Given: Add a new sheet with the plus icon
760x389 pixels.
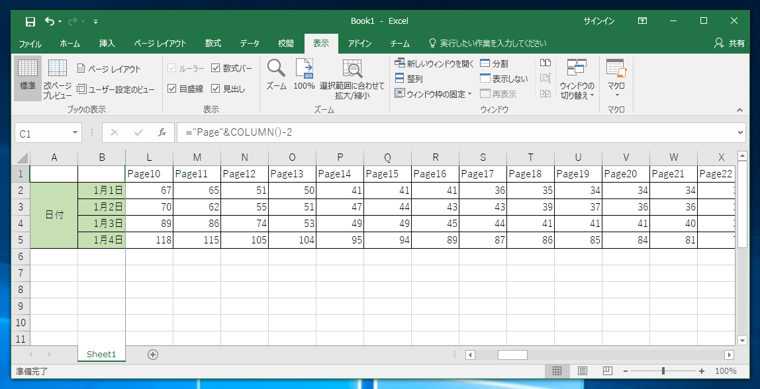Looking at the screenshot, I should point(153,355).
